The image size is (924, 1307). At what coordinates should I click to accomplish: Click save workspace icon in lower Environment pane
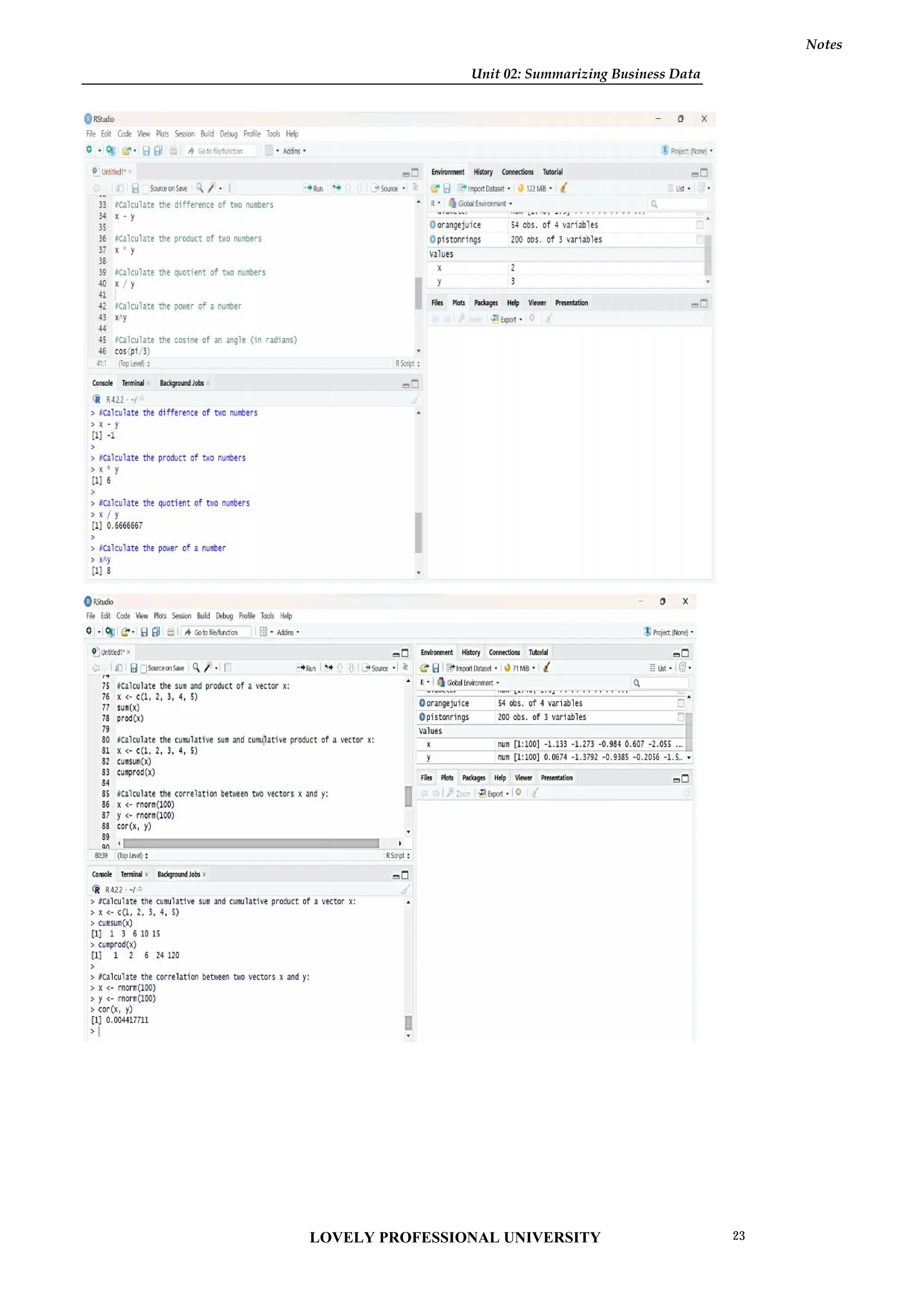[x=435, y=668]
